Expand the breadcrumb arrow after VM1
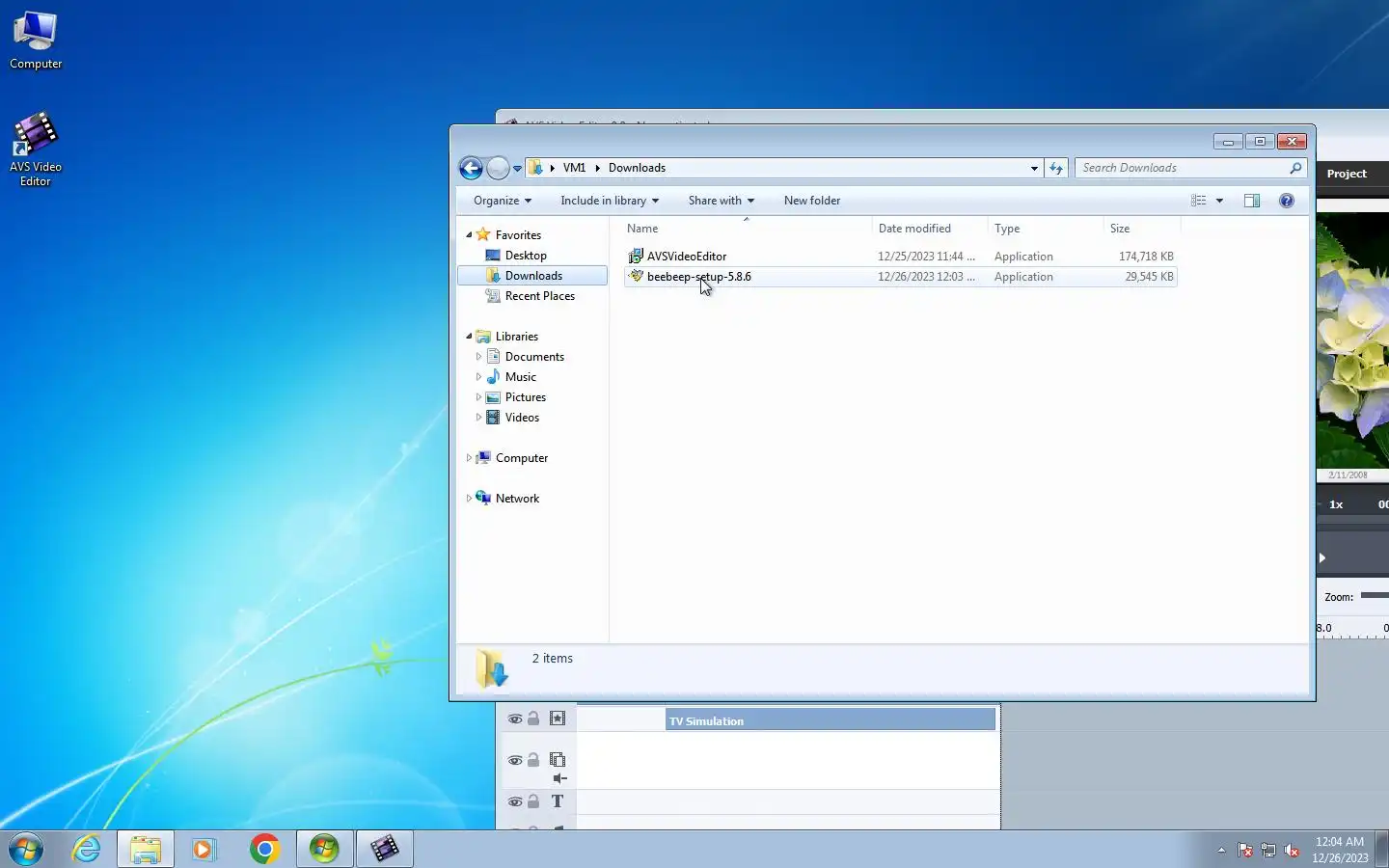 pyautogui.click(x=597, y=168)
